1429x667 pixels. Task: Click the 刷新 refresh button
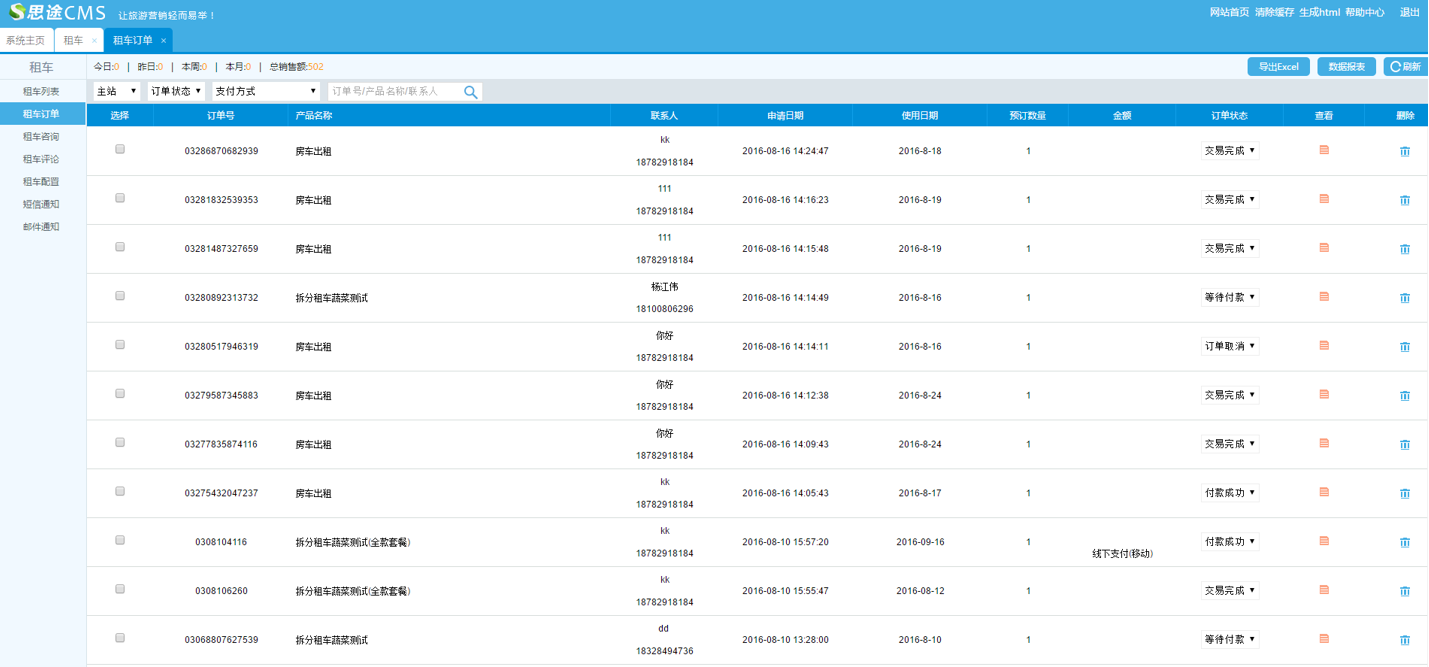pyautogui.click(x=1406, y=67)
